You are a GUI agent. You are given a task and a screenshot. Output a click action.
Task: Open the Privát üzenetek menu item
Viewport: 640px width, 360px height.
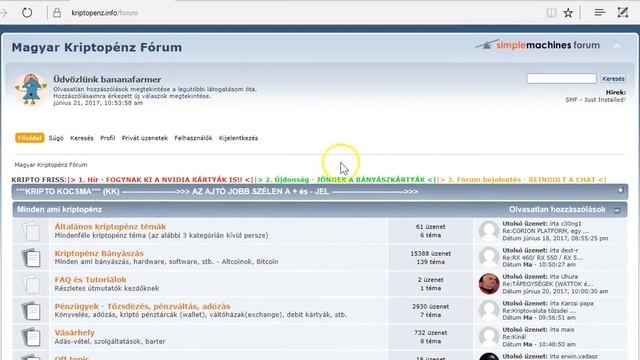point(144,138)
